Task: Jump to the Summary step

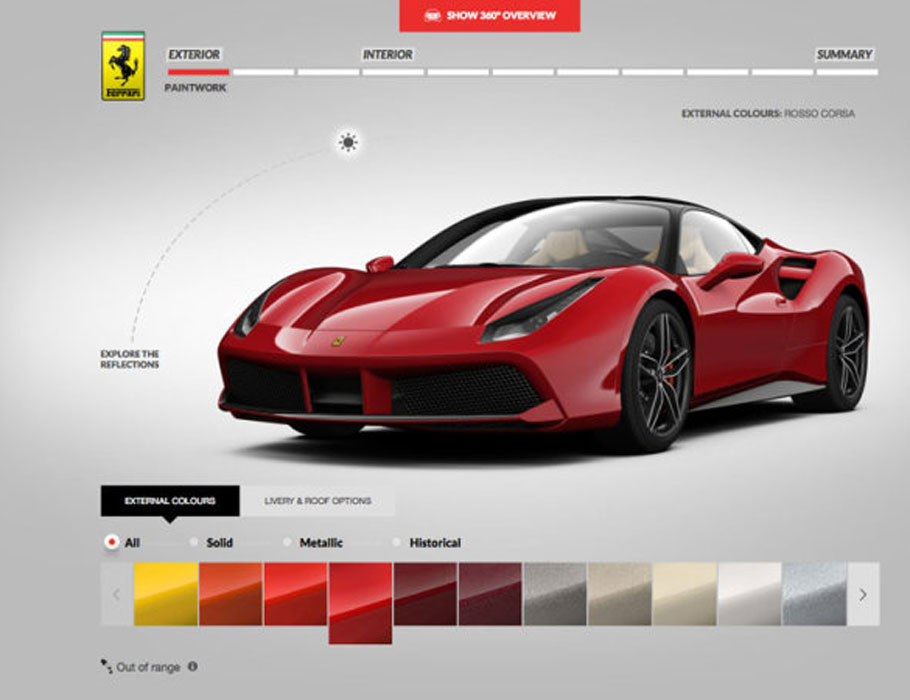Action: (844, 55)
